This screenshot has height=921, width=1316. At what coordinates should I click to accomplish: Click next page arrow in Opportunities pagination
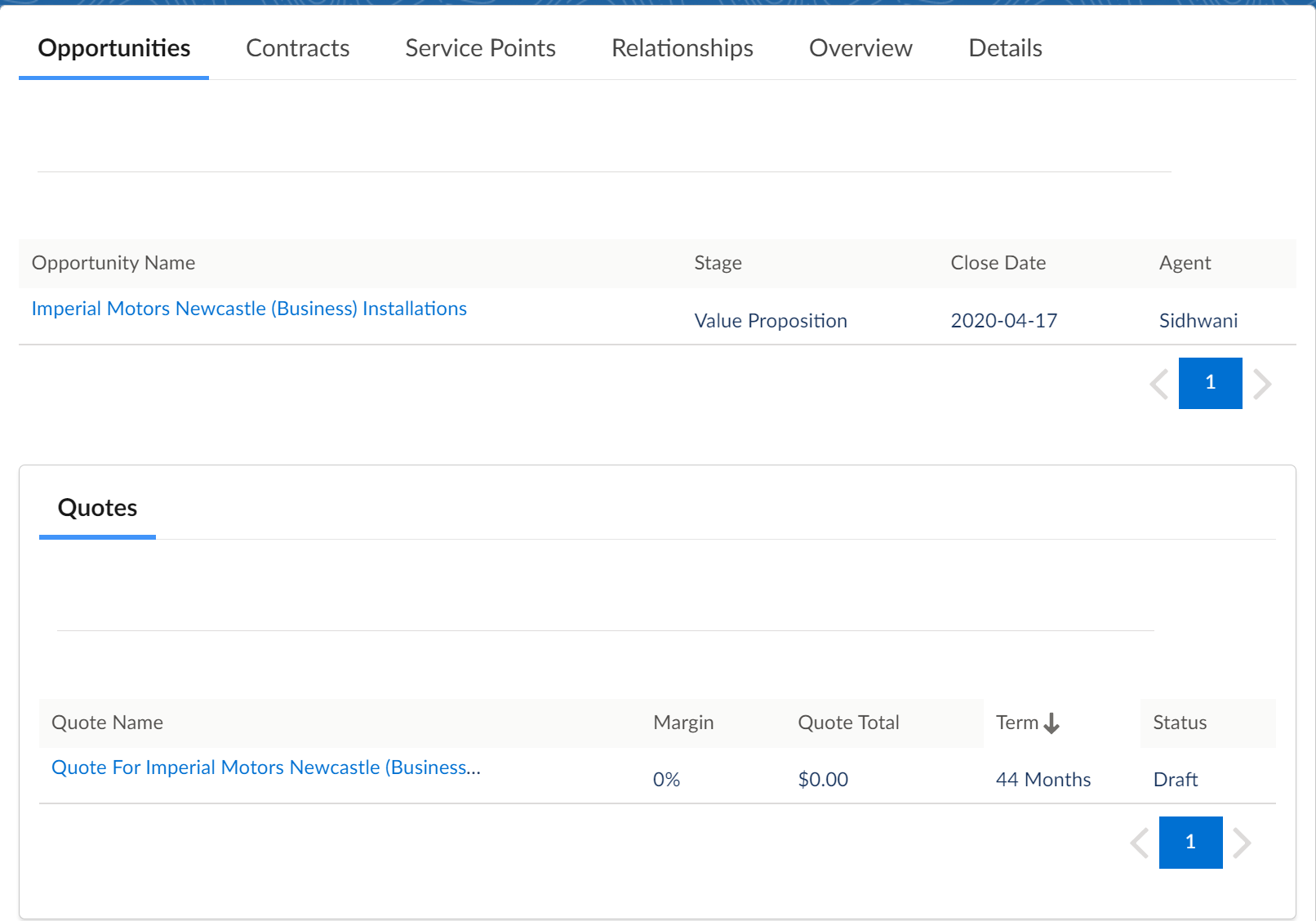point(1262,384)
